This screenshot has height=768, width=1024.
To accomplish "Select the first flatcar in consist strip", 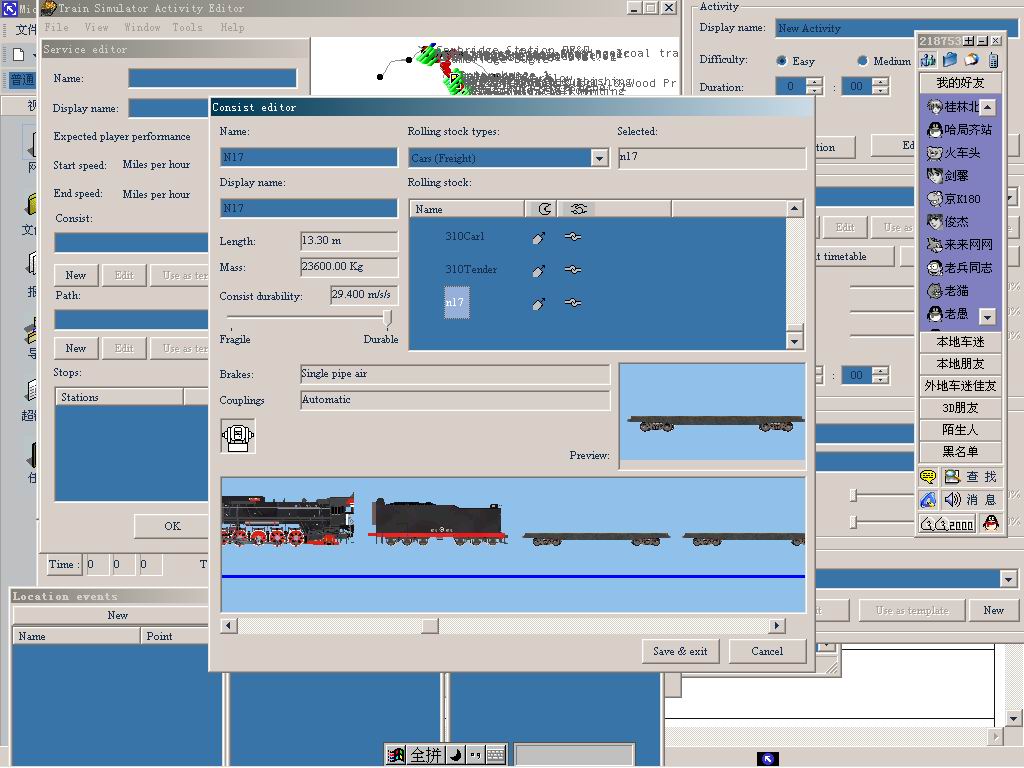I will pyautogui.click(x=596, y=539).
